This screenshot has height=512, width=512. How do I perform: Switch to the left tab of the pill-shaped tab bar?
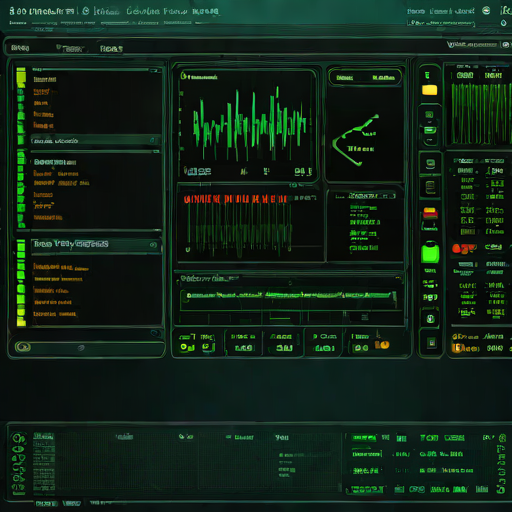345,78
